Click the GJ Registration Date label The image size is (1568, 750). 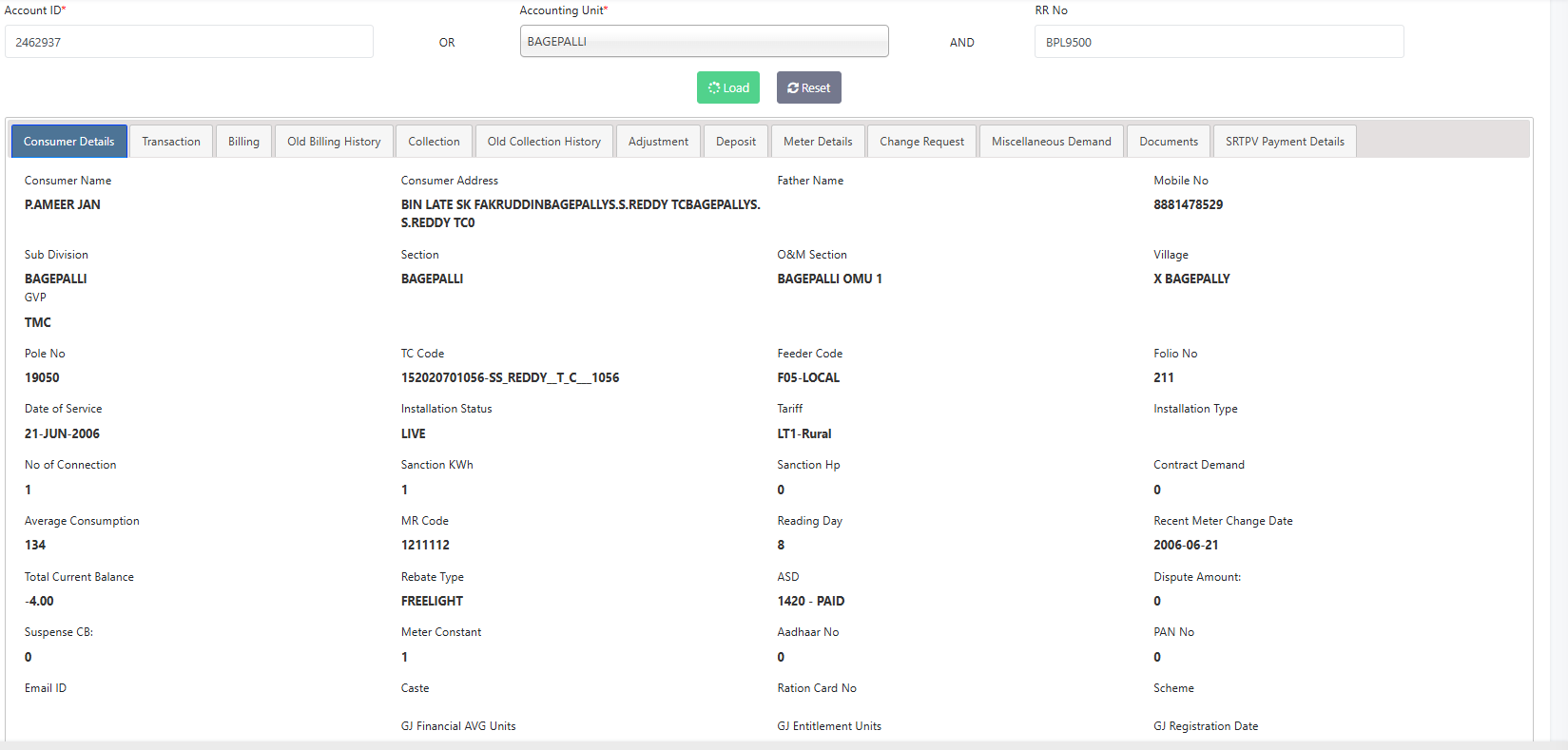click(1206, 726)
